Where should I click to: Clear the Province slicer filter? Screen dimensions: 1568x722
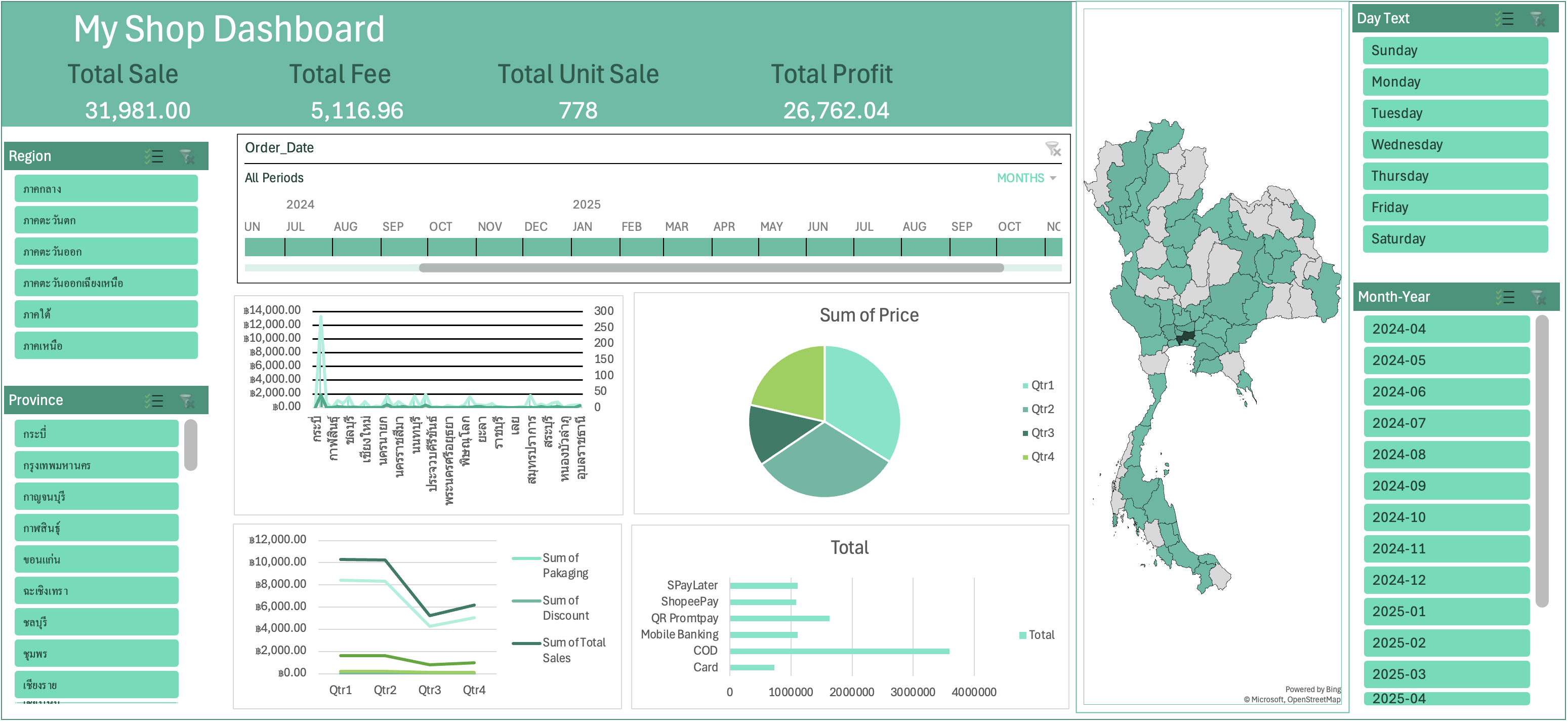coord(187,400)
